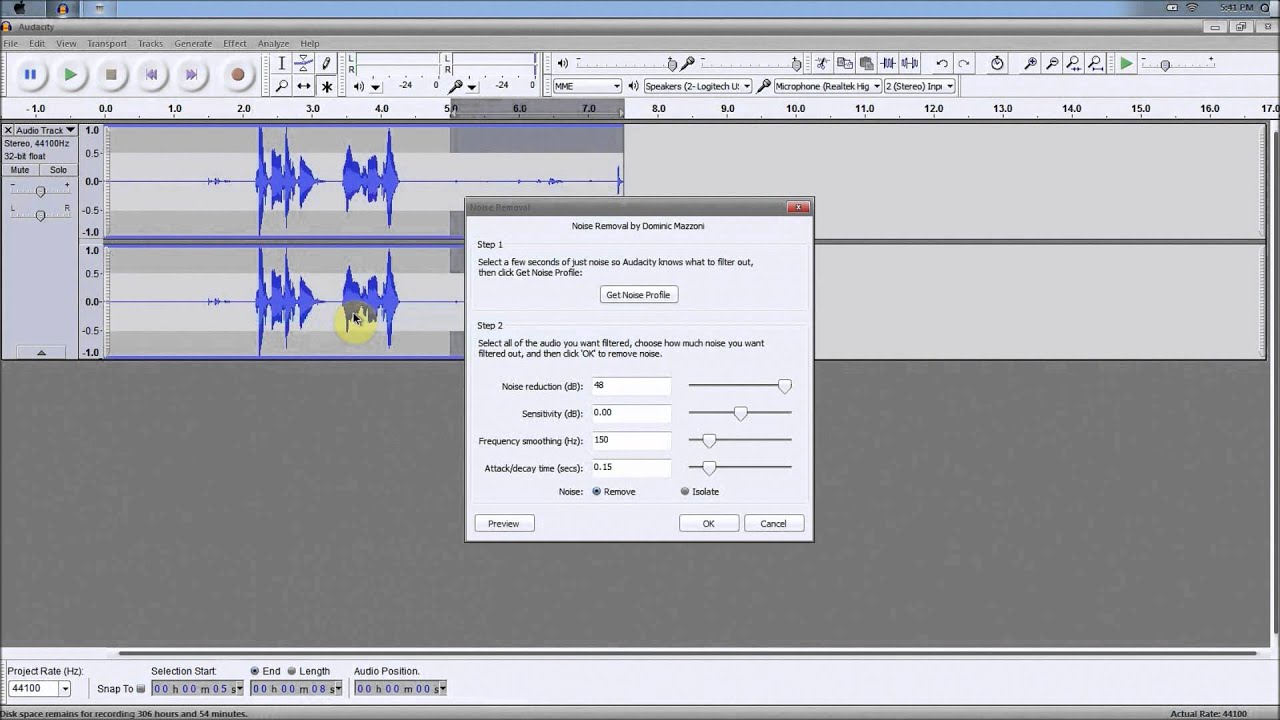Click the Cut scissors icon
Viewport: 1280px width, 720px height.
pos(823,63)
